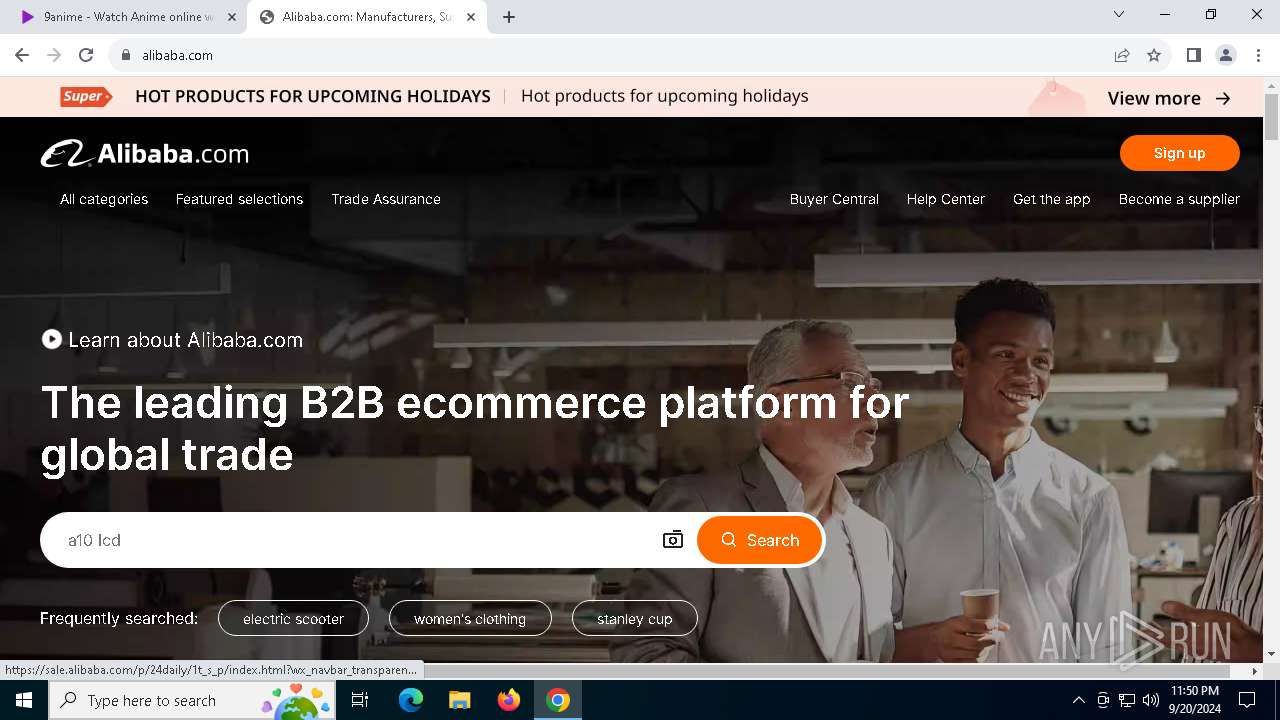1280x720 pixels.
Task: Click the orange Search button
Action: 759,540
